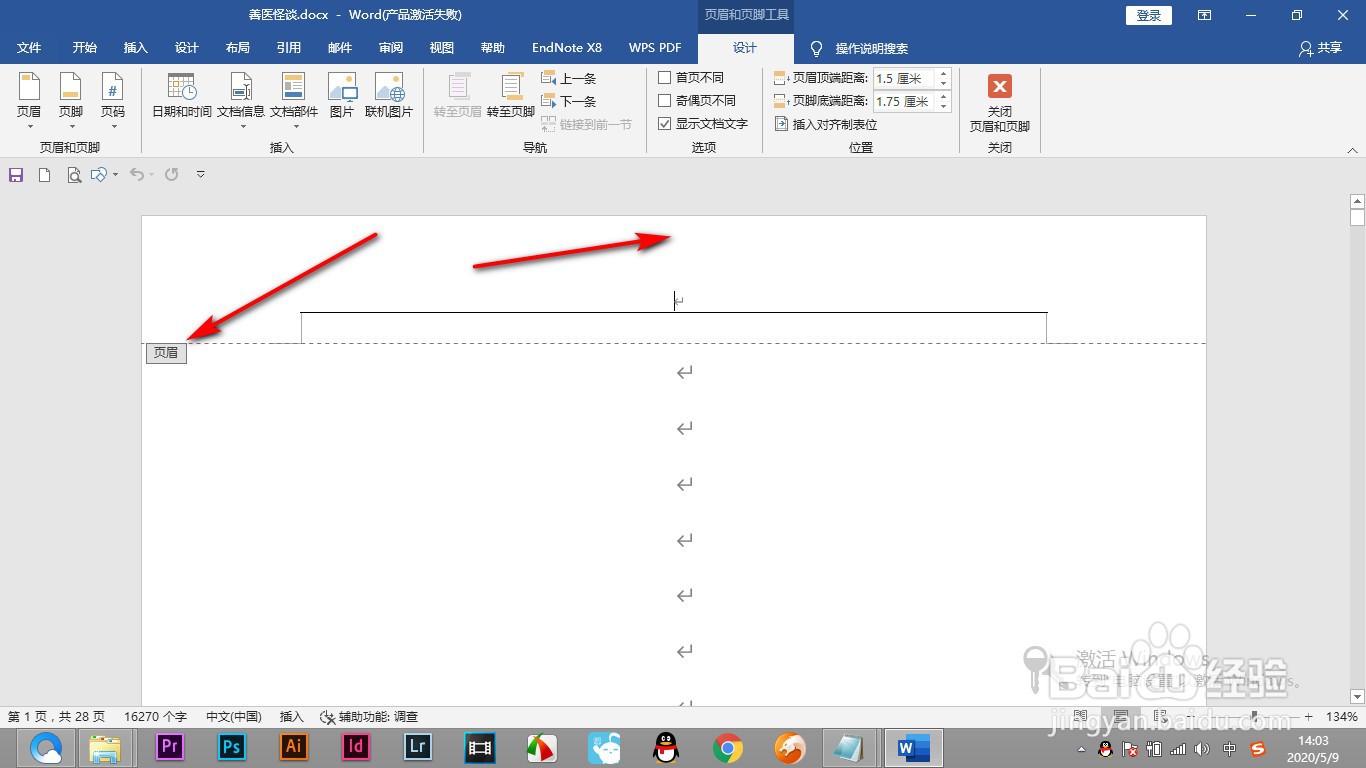Open Illustrator from the taskbar
Image resolution: width=1366 pixels, height=768 pixels.
pyautogui.click(x=294, y=747)
